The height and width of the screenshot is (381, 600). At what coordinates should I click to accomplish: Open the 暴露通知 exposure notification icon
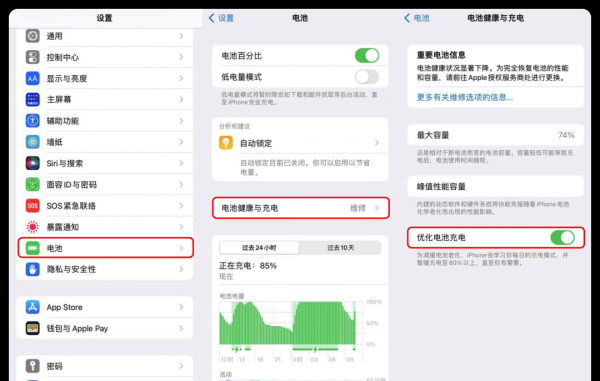click(33, 227)
